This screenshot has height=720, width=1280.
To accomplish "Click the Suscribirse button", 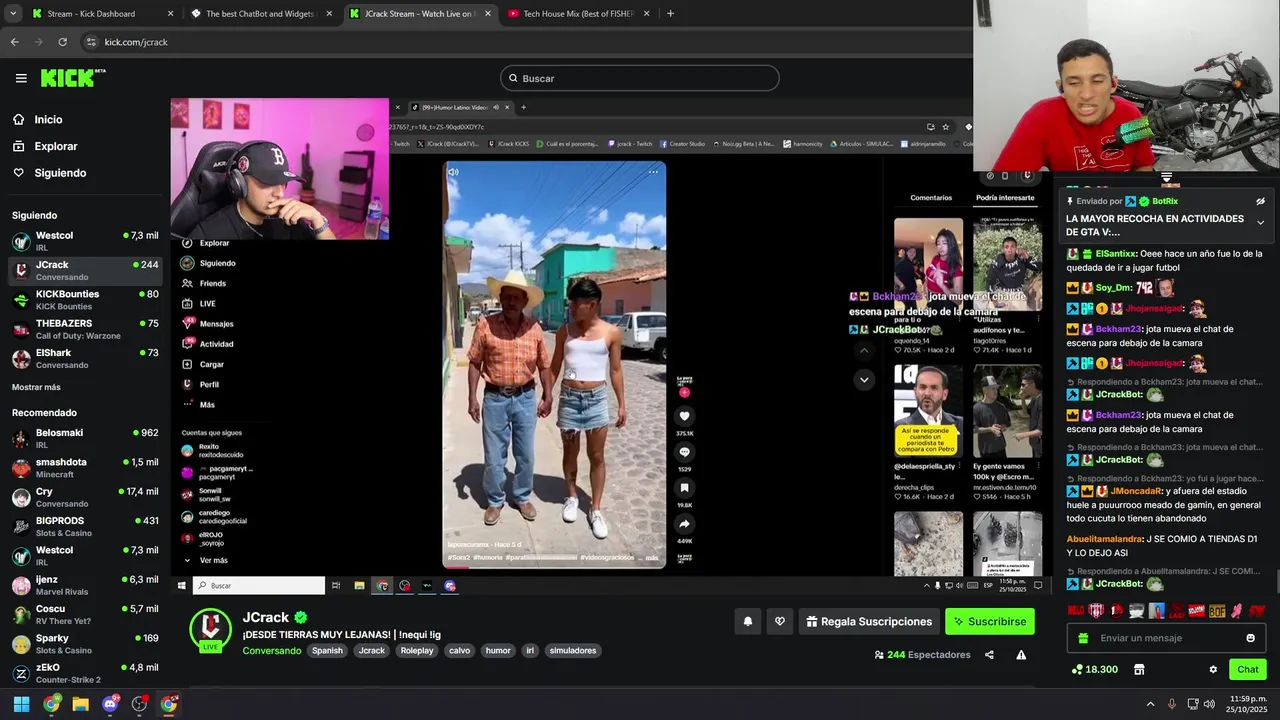I will tap(989, 621).
